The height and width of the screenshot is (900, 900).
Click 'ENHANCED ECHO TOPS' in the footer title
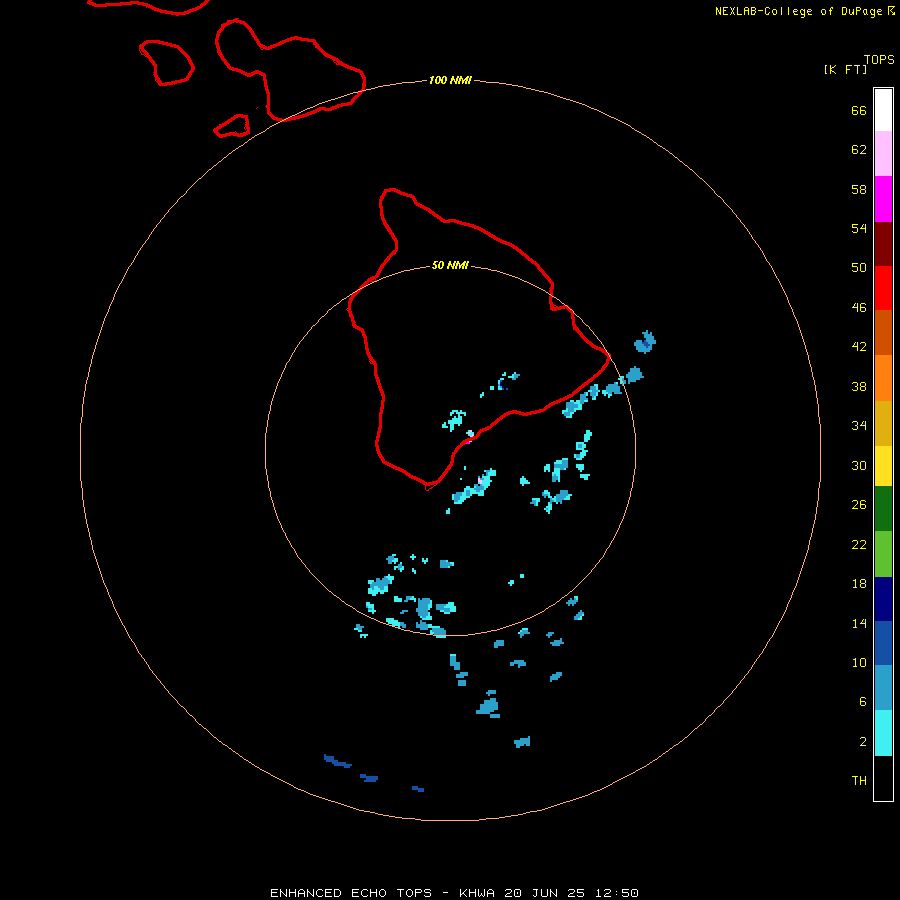click(351, 893)
